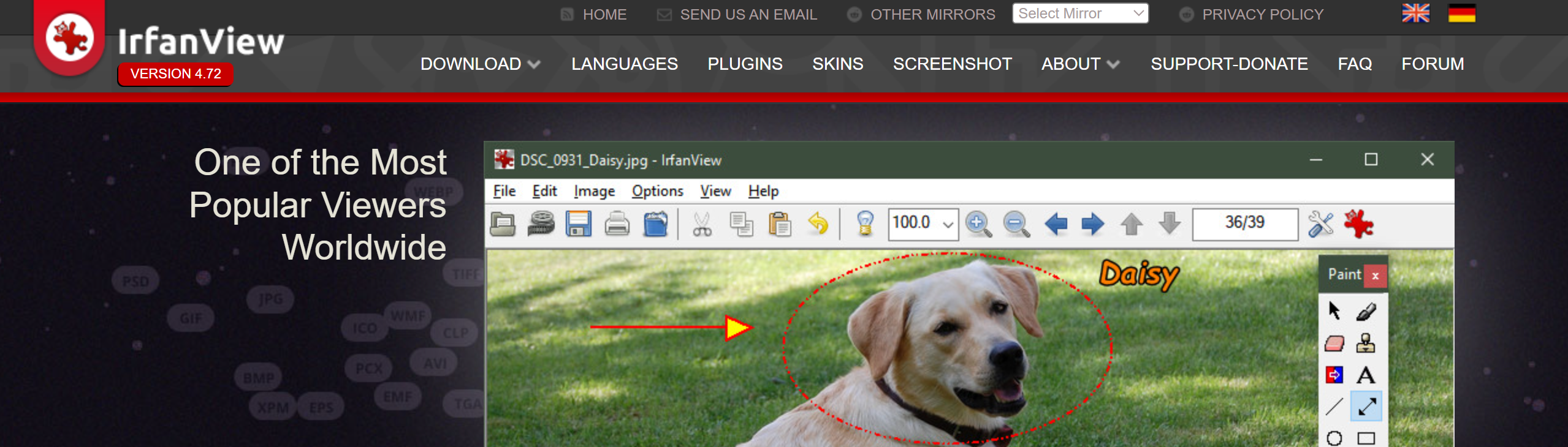Viewport: 1568px width, 447px height.
Task: Go to the LANGUAGES page
Action: point(625,64)
